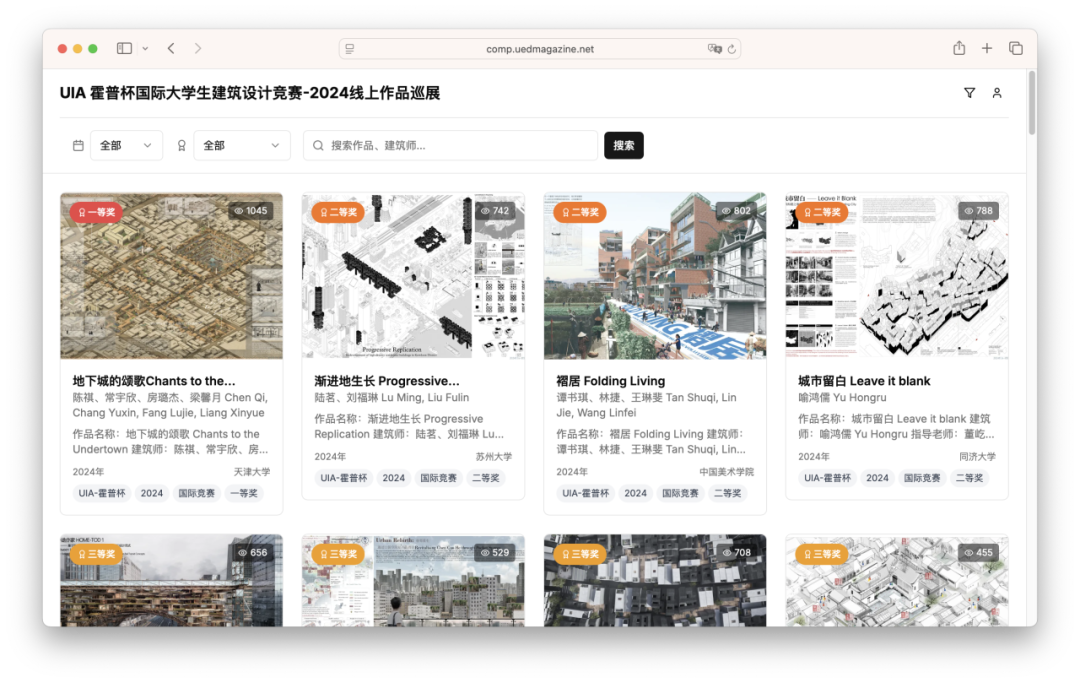Click 天津大学 school label
Screen dimensions: 1080x683
252,472
